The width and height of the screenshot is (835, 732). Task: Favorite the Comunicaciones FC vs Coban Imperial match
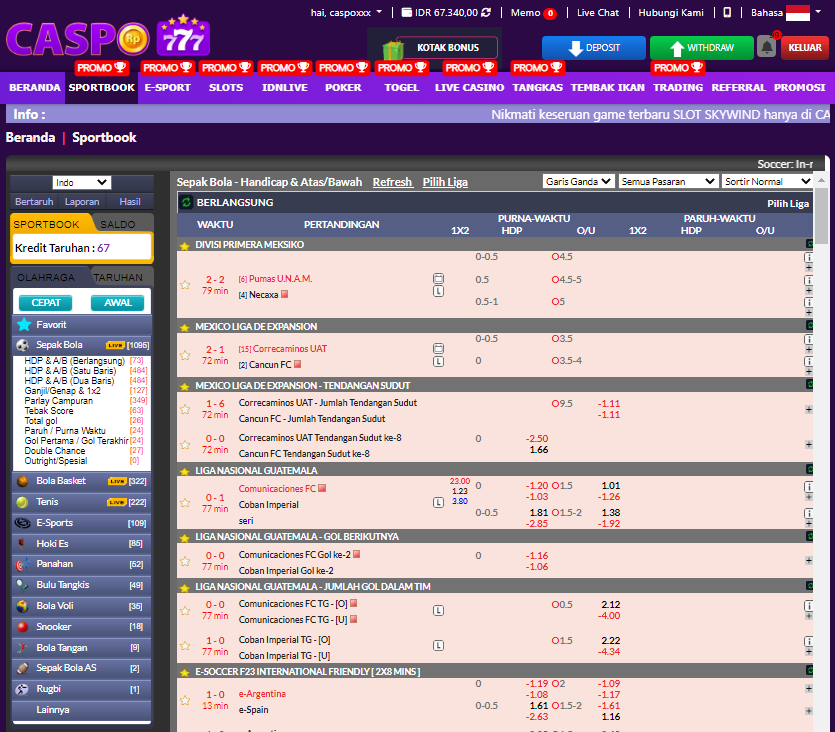pyautogui.click(x=185, y=503)
